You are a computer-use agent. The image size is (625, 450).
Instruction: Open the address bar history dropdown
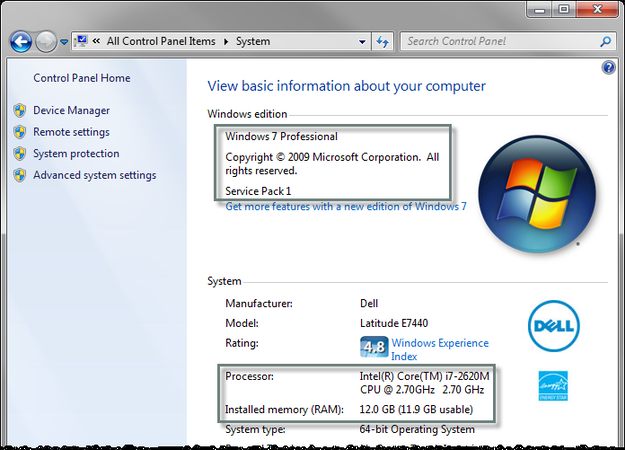point(362,41)
